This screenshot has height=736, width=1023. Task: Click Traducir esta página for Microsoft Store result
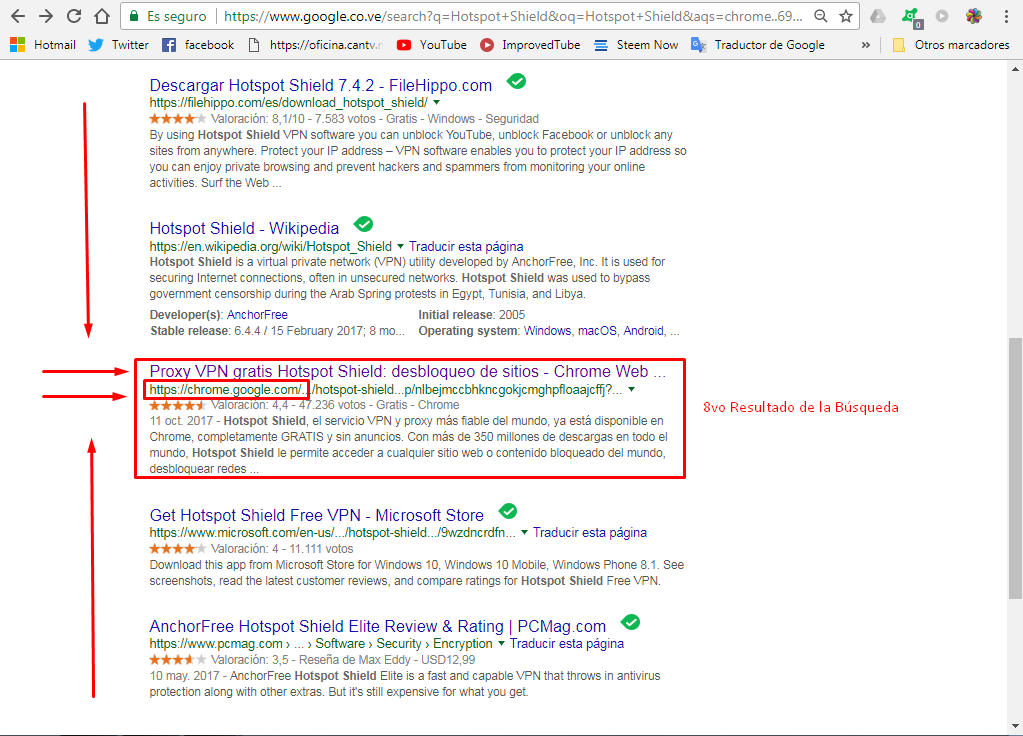pos(590,532)
